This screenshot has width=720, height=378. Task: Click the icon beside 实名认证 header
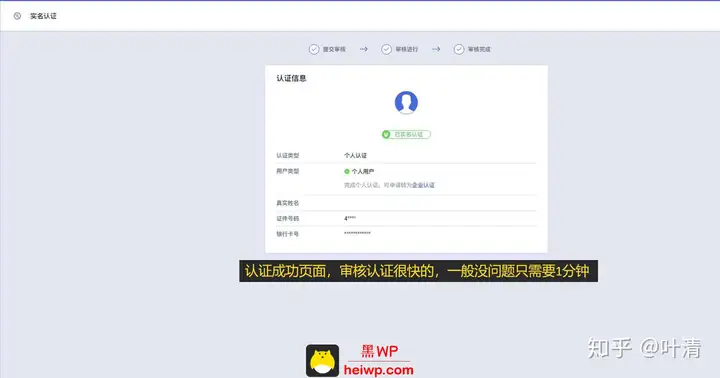click(17, 16)
